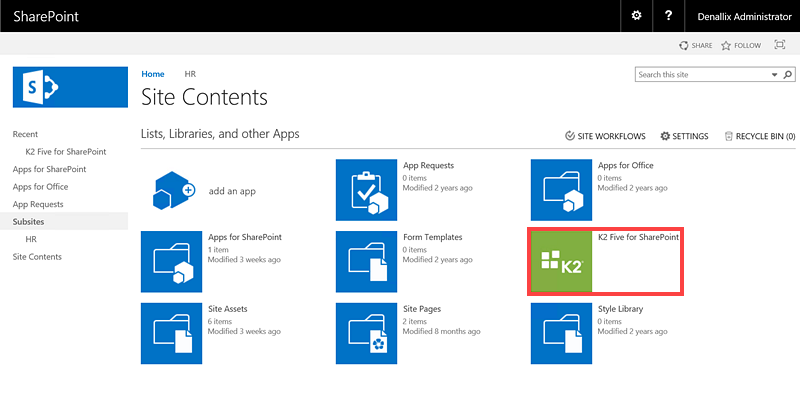Select the HR top navigation link
The image size is (800, 398).
tap(190, 74)
